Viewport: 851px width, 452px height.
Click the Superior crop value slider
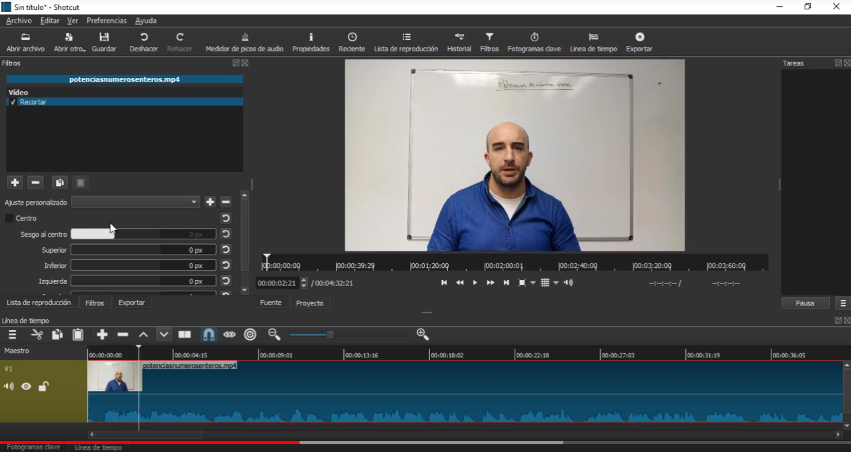click(x=143, y=250)
